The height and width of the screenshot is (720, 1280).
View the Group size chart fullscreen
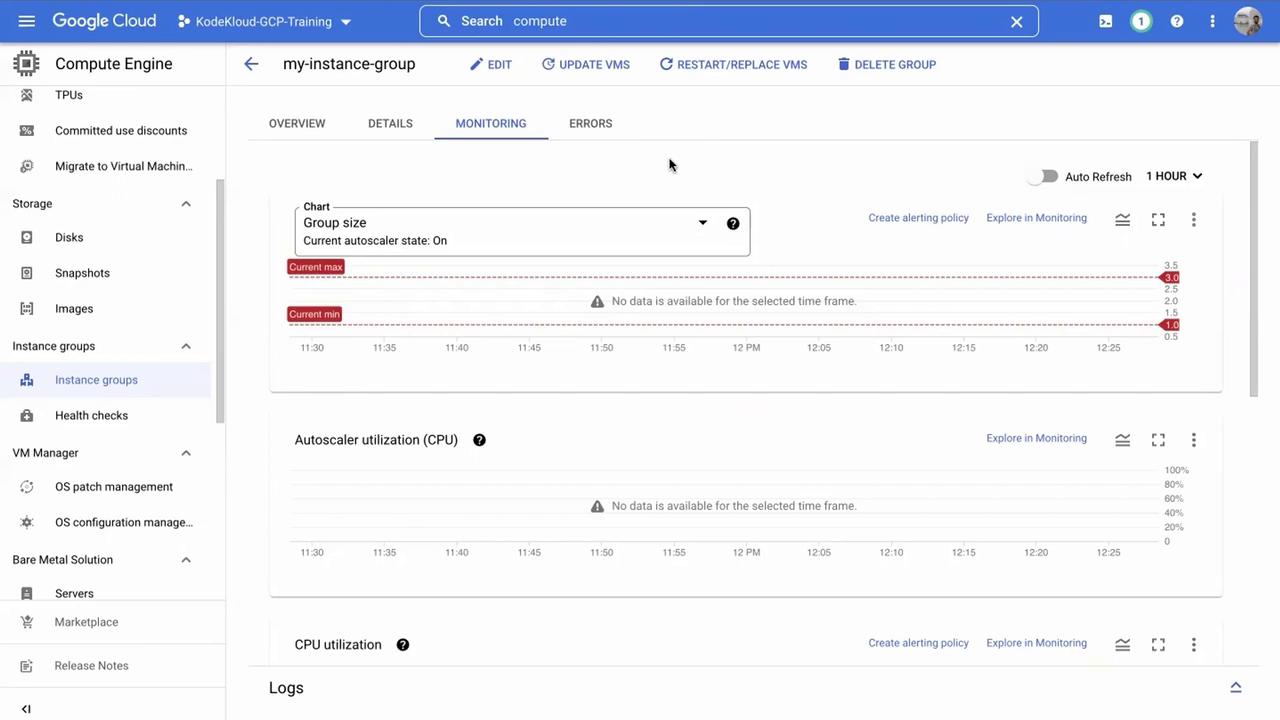click(x=1158, y=219)
